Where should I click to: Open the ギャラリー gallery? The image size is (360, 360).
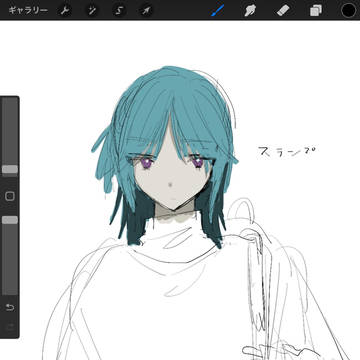pyautogui.click(x=28, y=10)
